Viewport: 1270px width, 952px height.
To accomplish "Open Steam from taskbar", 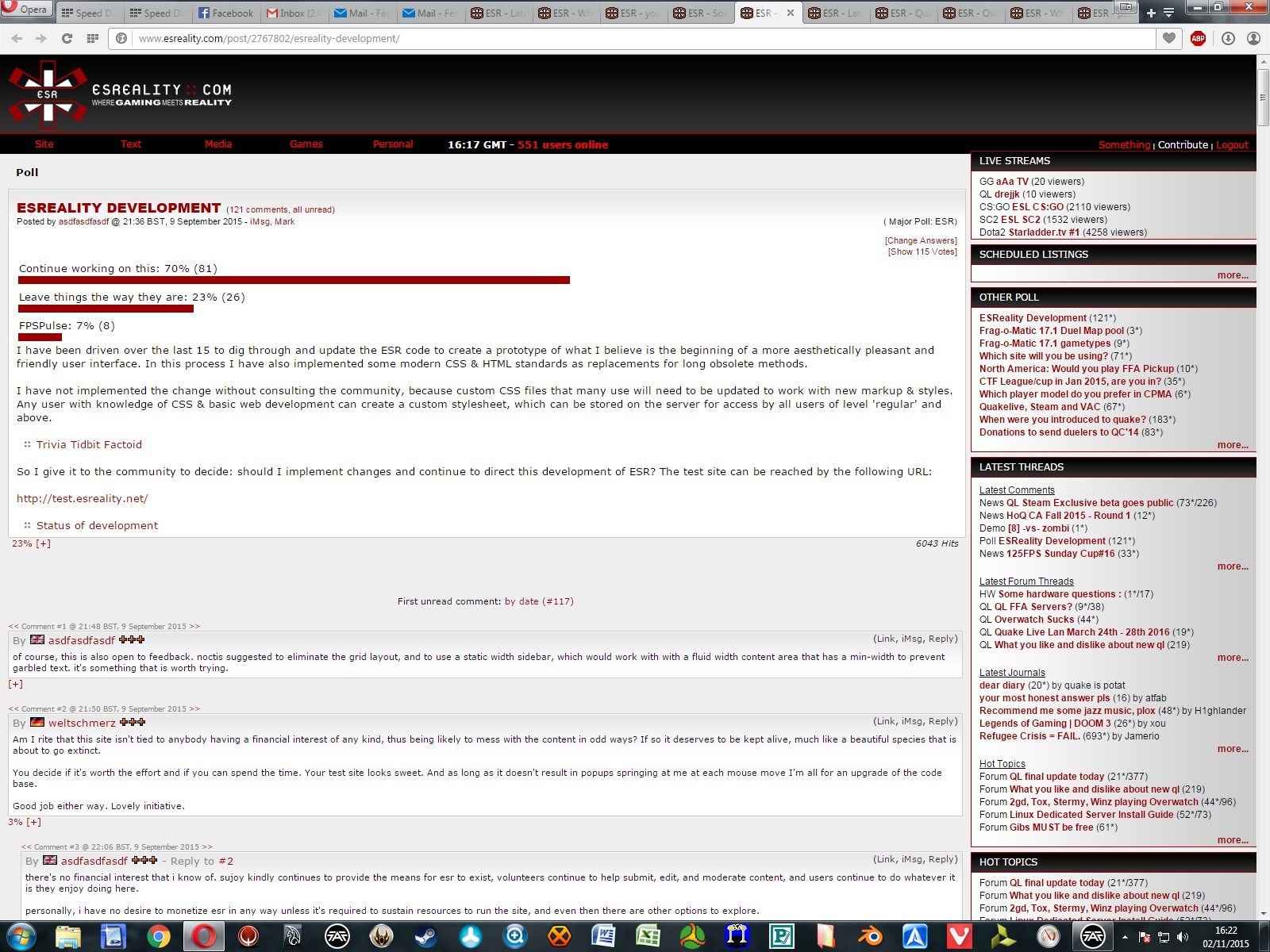I will coord(426,937).
